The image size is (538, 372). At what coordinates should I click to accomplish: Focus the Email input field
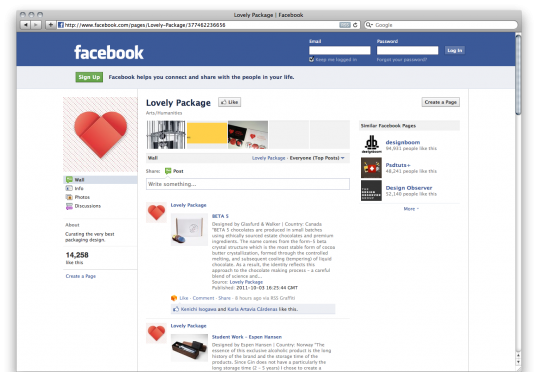click(x=340, y=50)
